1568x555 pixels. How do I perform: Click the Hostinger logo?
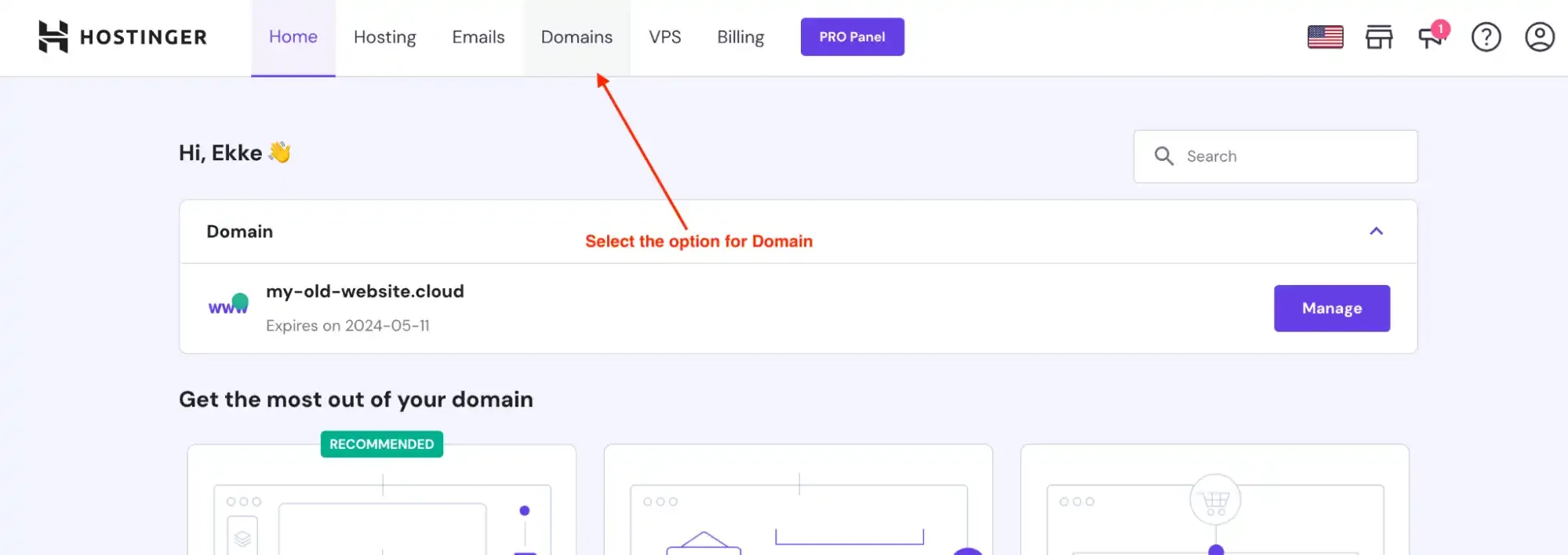(x=123, y=36)
